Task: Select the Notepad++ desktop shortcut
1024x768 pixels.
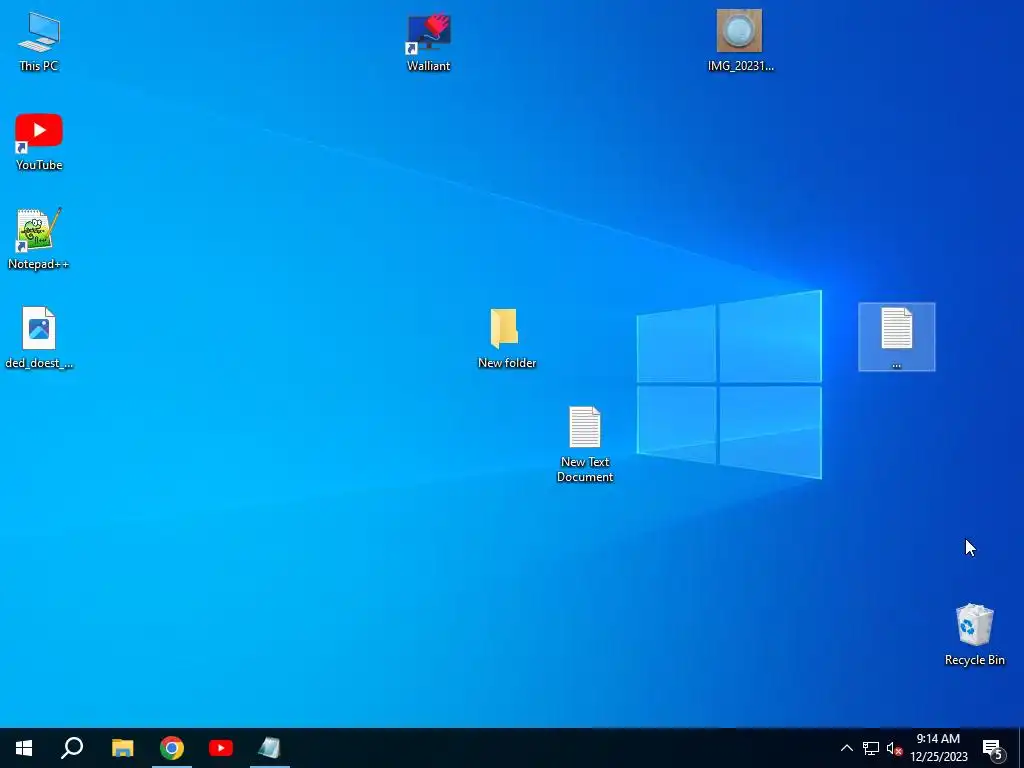Action: (x=39, y=239)
